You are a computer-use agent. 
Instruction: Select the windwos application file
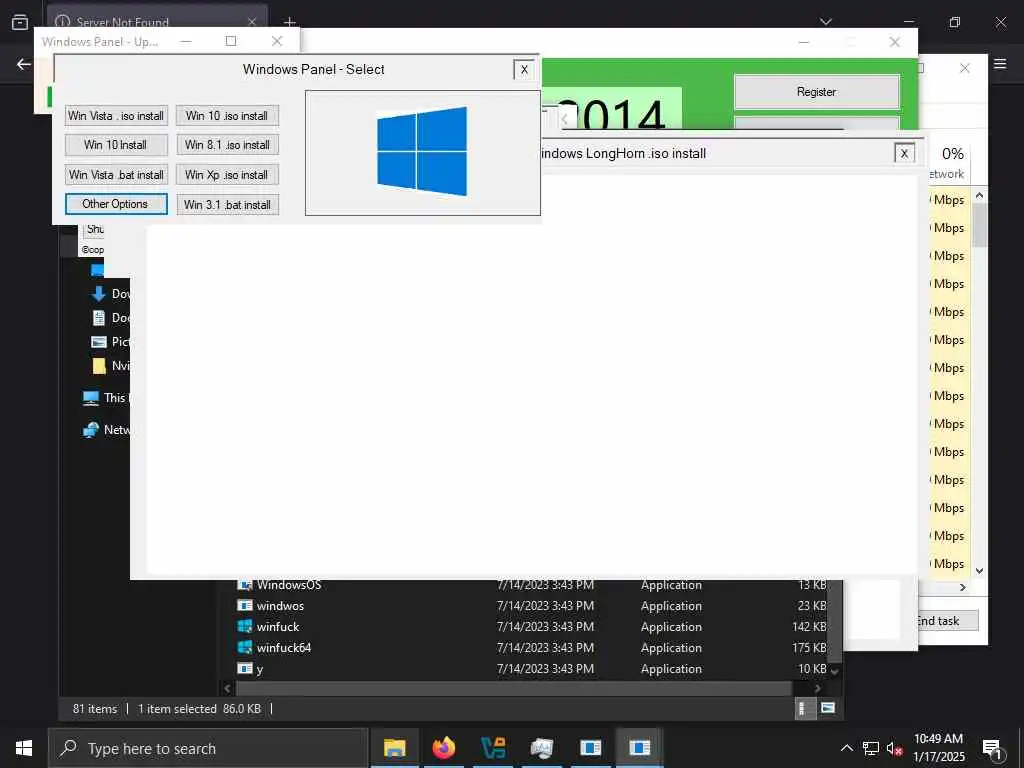pyautogui.click(x=280, y=606)
